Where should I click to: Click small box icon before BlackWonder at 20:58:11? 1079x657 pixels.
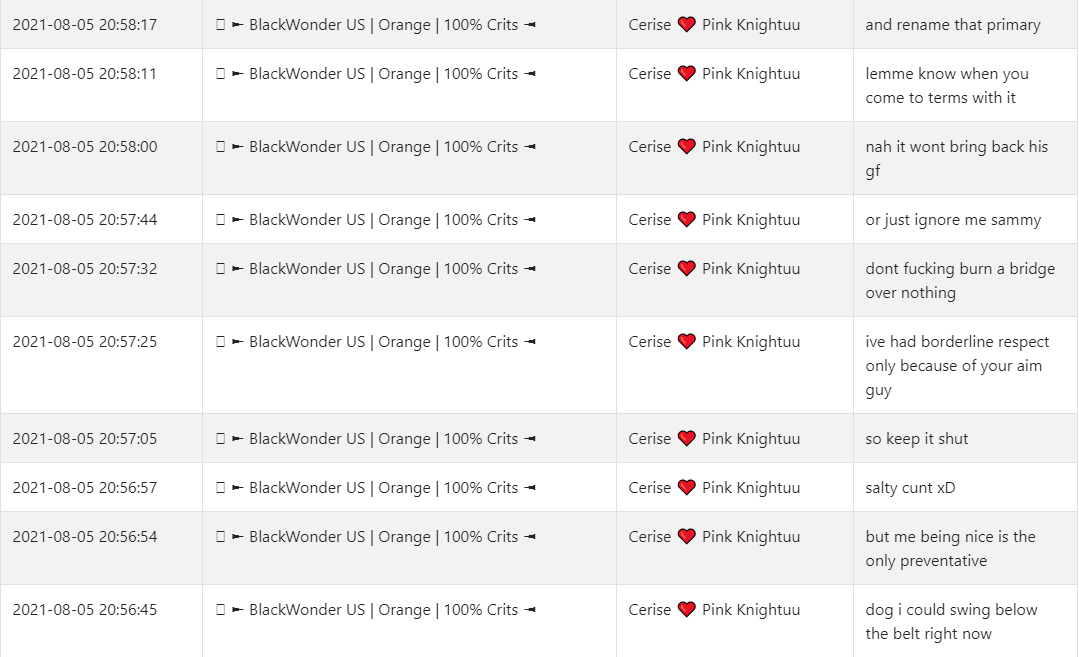(220, 74)
